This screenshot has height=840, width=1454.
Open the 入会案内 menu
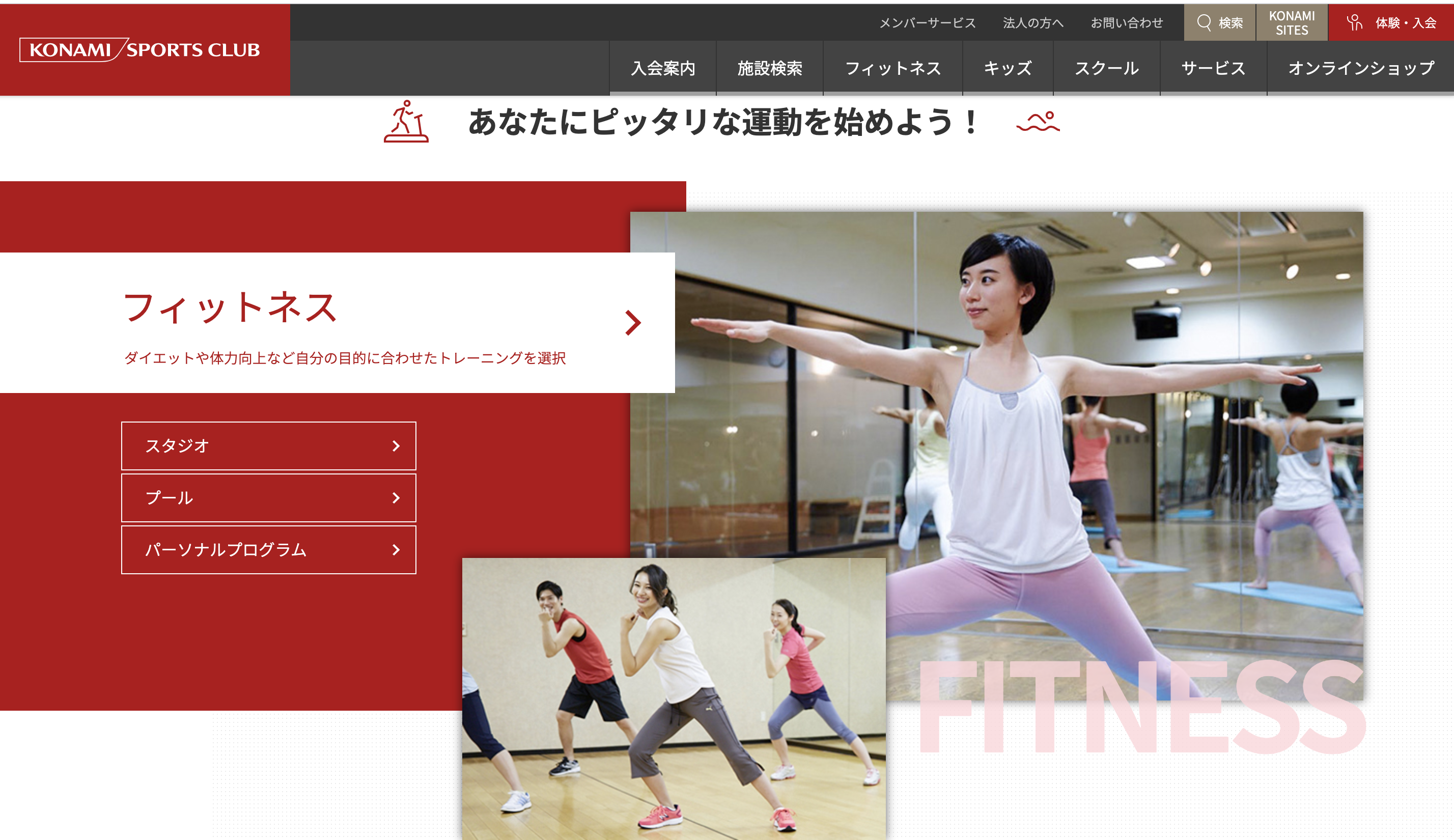pyautogui.click(x=663, y=68)
